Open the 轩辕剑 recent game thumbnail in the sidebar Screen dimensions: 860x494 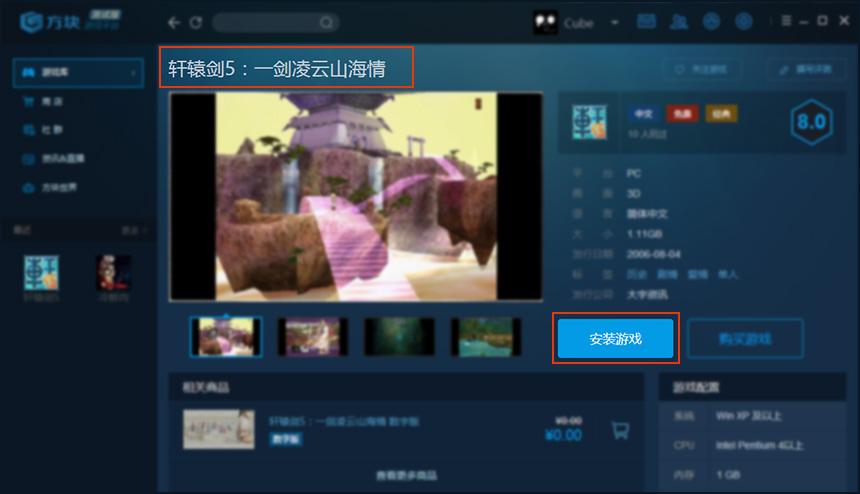point(41,273)
